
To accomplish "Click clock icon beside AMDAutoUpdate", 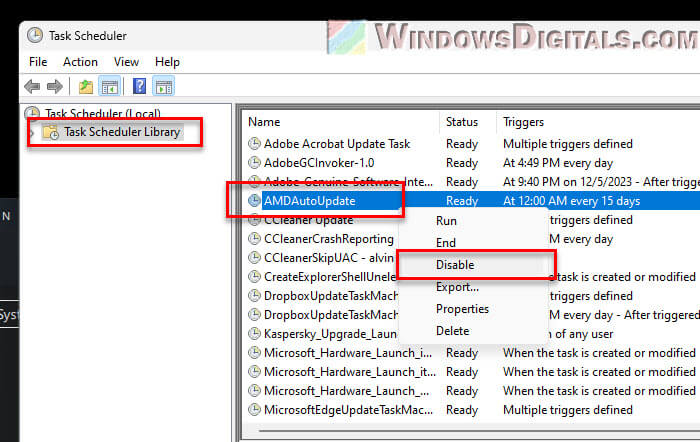I will (x=254, y=200).
